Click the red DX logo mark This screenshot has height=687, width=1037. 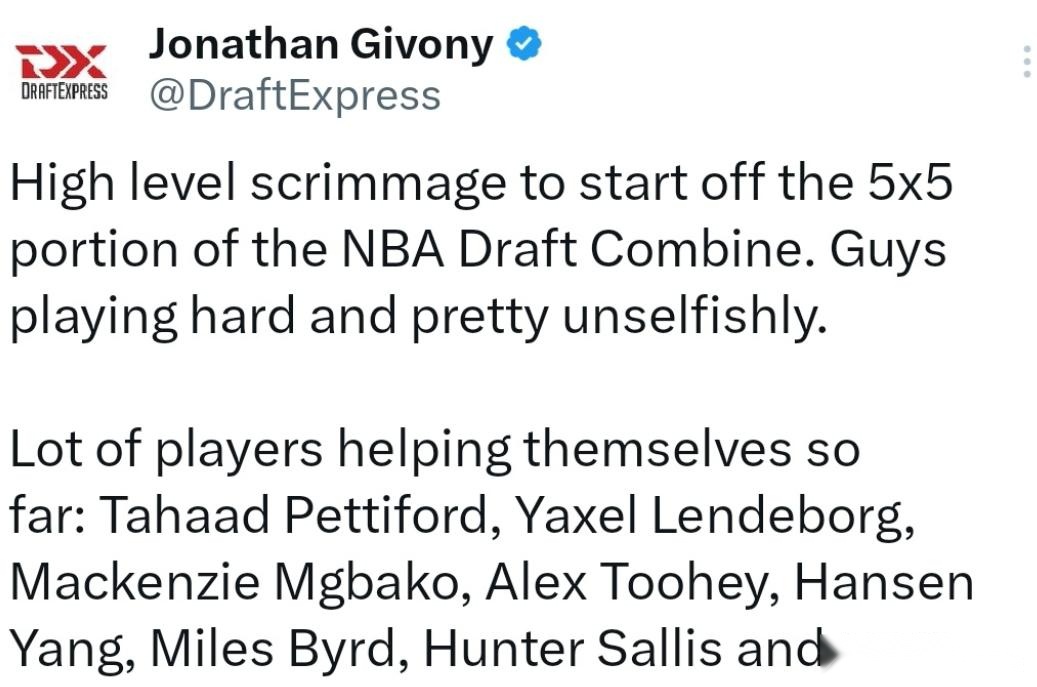[x=61, y=61]
